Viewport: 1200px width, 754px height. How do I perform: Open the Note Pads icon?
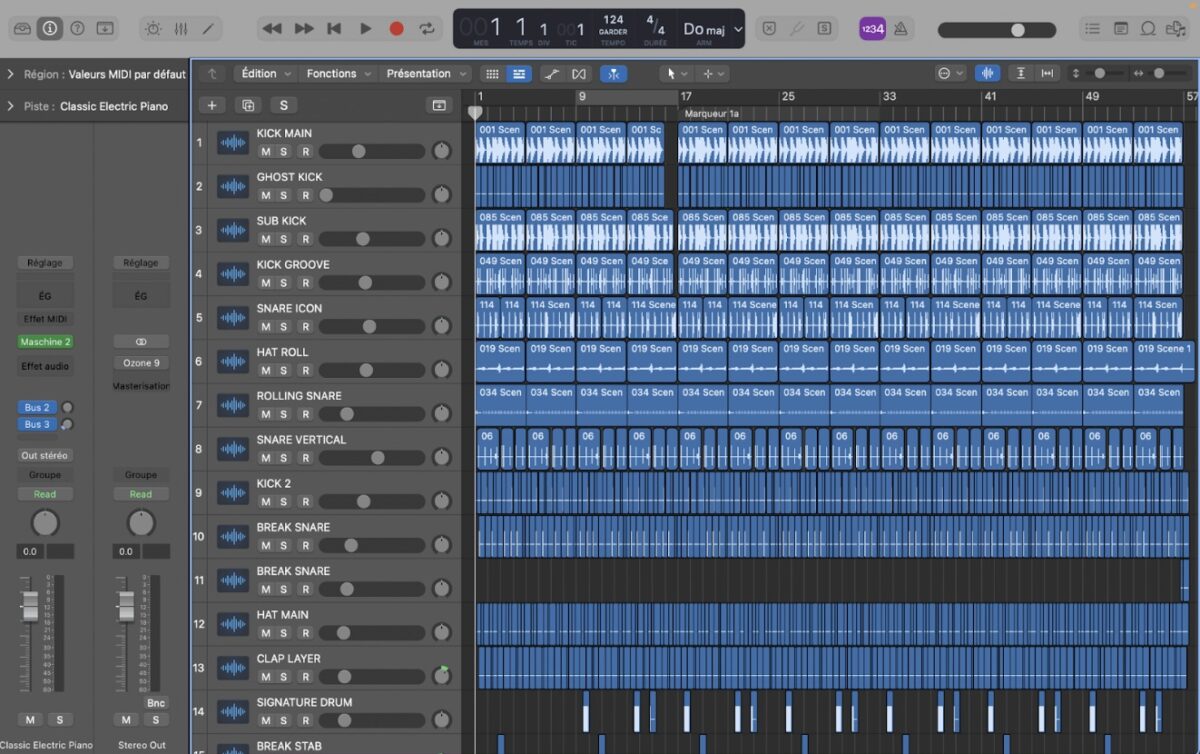pyautogui.click(x=1121, y=29)
